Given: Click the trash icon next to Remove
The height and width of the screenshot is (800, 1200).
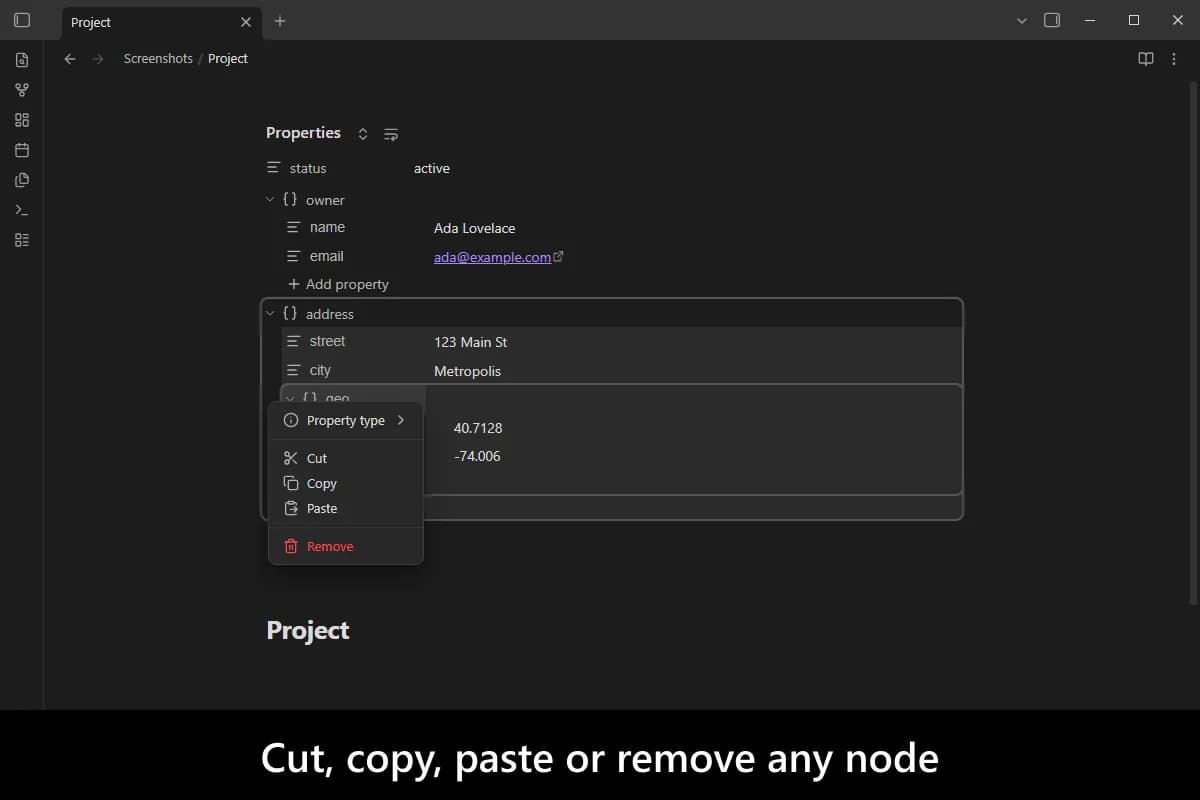Looking at the screenshot, I should (291, 546).
